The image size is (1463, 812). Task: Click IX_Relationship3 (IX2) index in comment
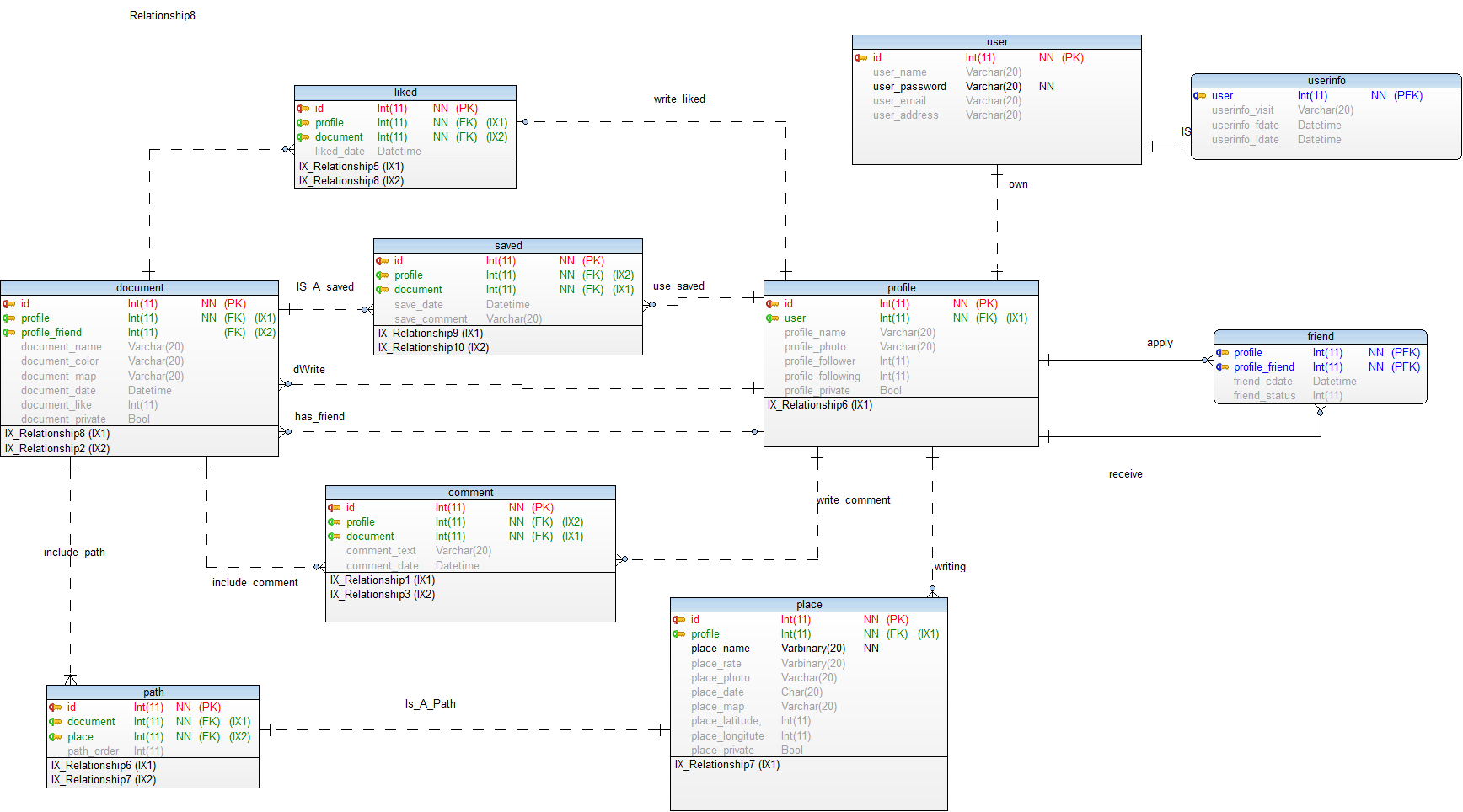[383, 595]
